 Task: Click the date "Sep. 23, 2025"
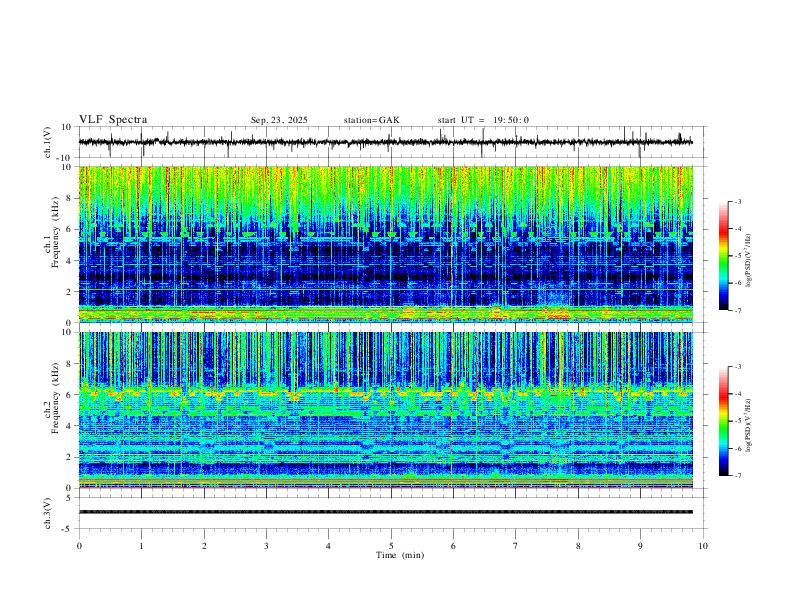click(x=279, y=120)
